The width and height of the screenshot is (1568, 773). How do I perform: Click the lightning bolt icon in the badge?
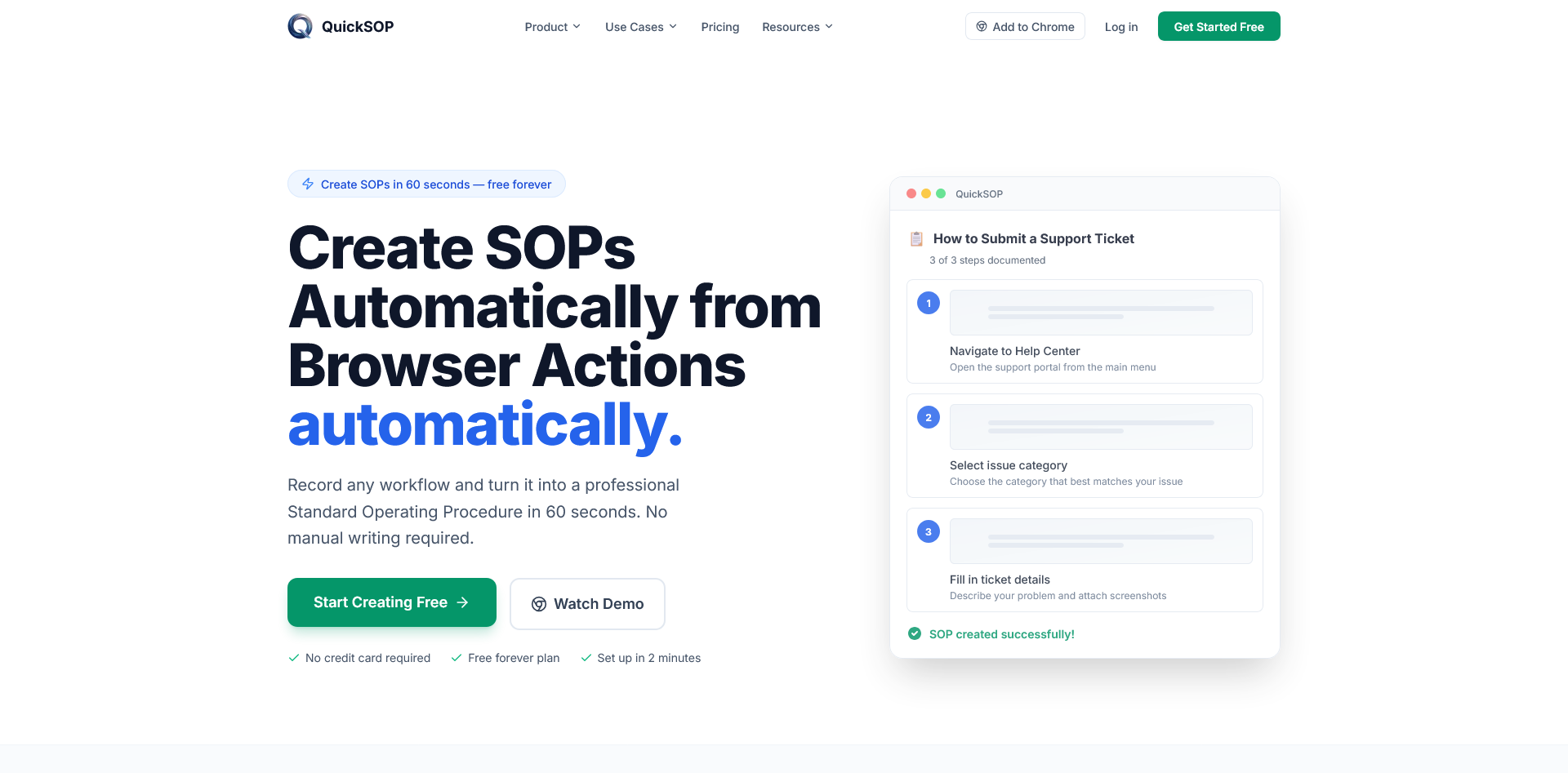(308, 184)
